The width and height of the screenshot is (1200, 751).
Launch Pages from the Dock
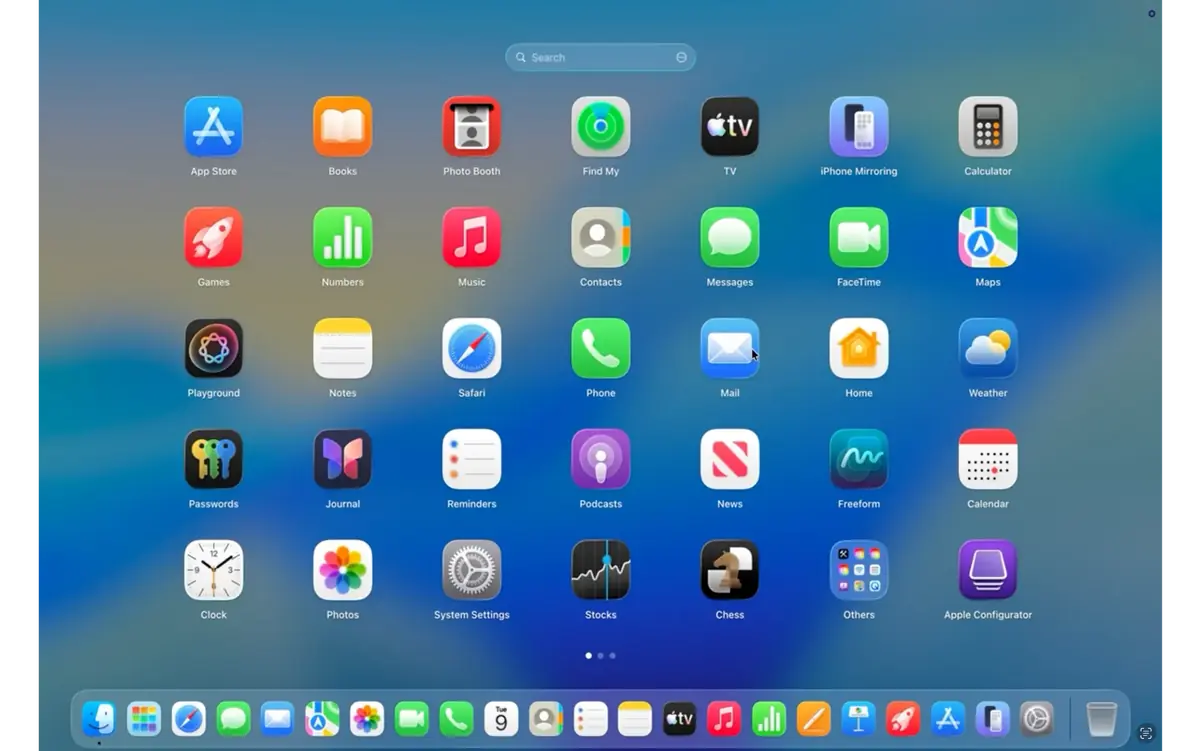coord(813,719)
